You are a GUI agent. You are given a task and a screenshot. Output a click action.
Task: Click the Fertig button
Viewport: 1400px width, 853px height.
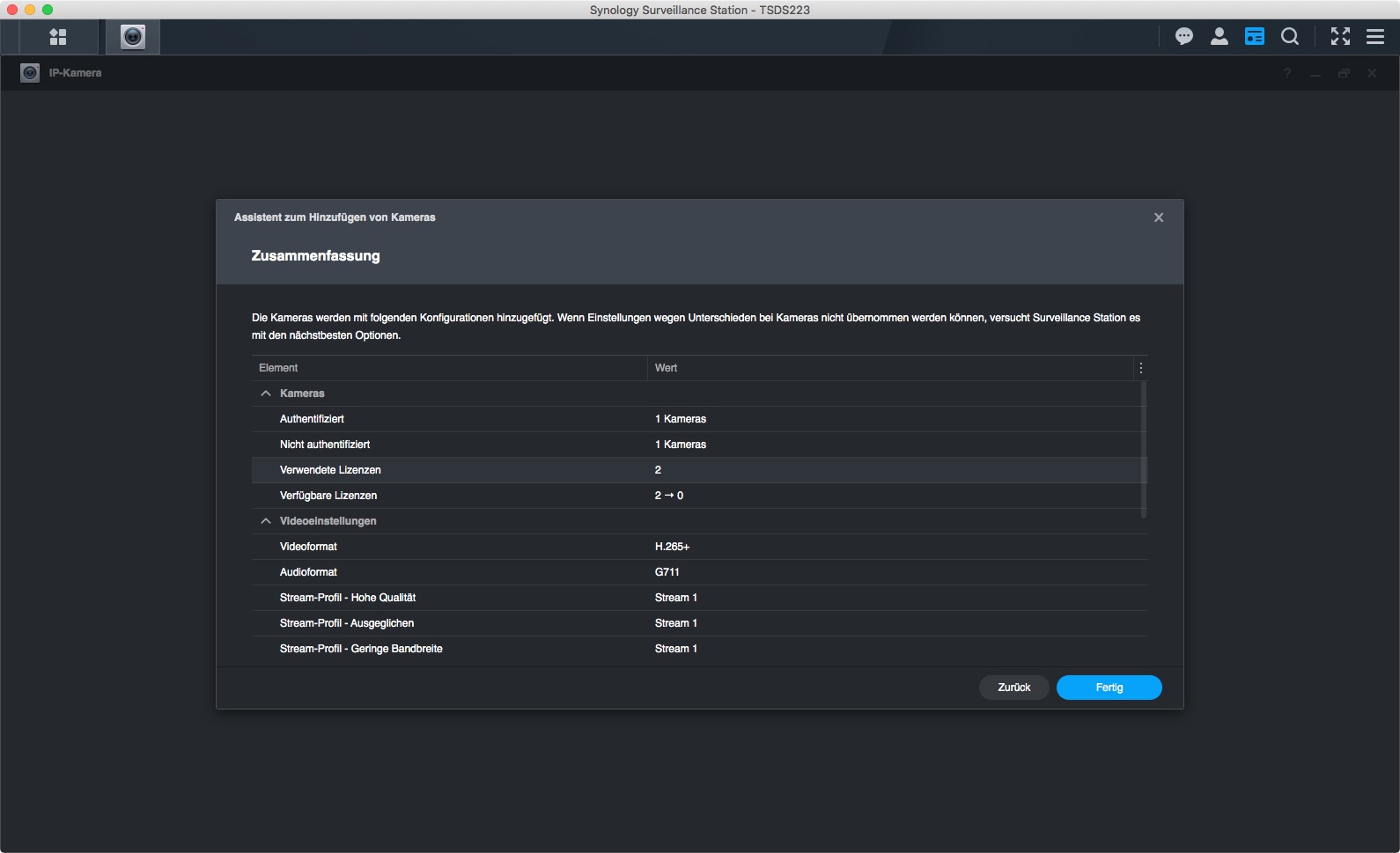pos(1109,688)
